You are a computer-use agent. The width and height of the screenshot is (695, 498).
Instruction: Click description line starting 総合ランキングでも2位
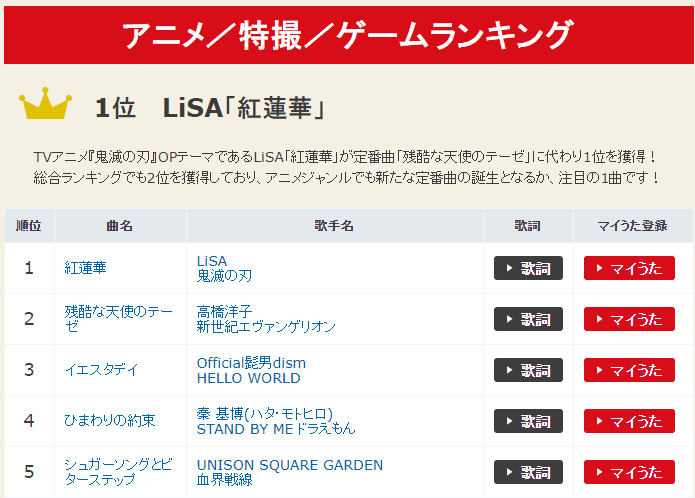point(347,178)
